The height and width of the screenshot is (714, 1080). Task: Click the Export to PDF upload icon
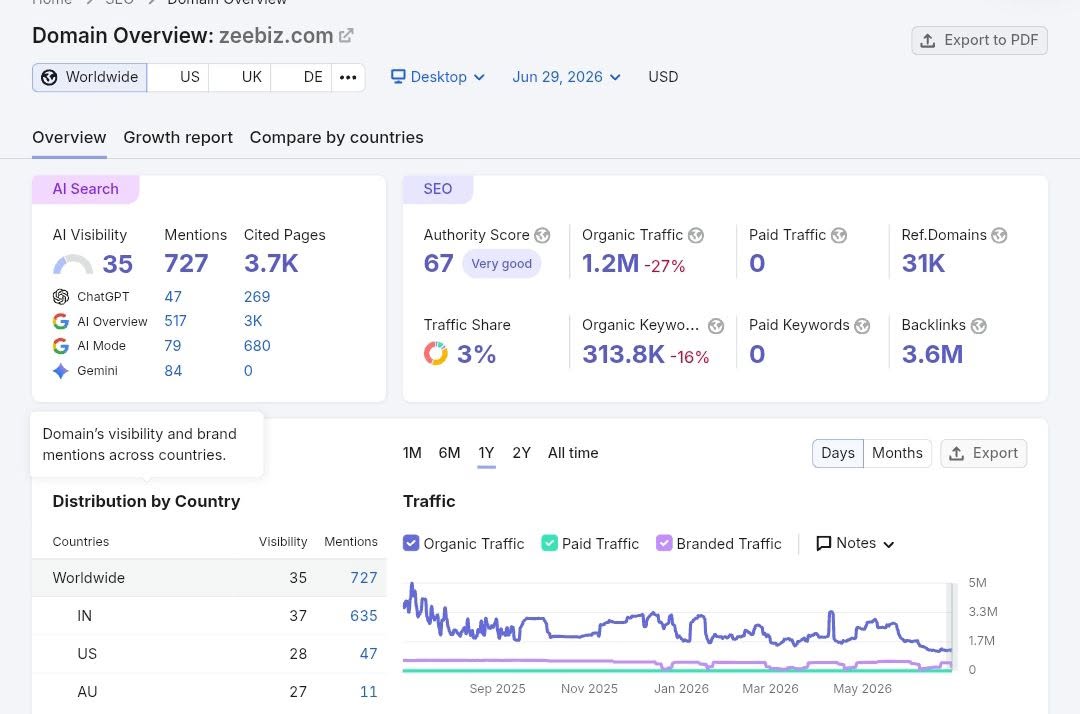click(928, 41)
